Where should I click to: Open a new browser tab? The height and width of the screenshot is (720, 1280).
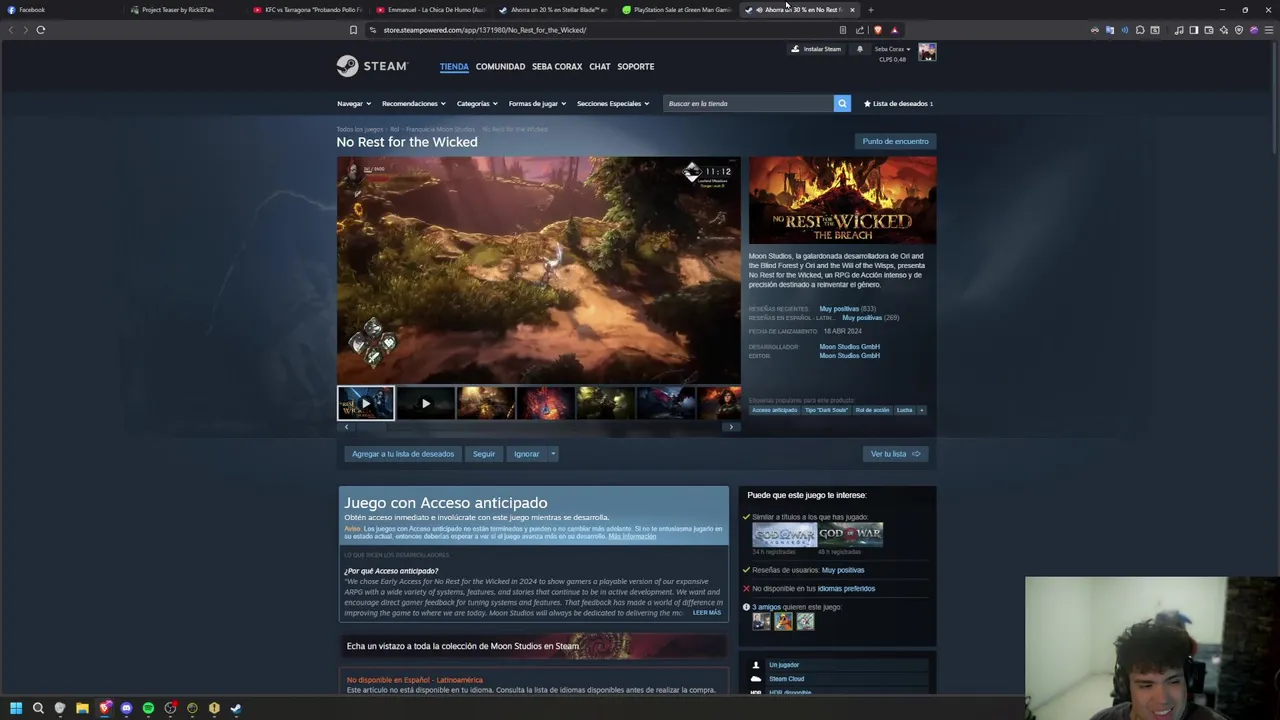(x=870, y=10)
